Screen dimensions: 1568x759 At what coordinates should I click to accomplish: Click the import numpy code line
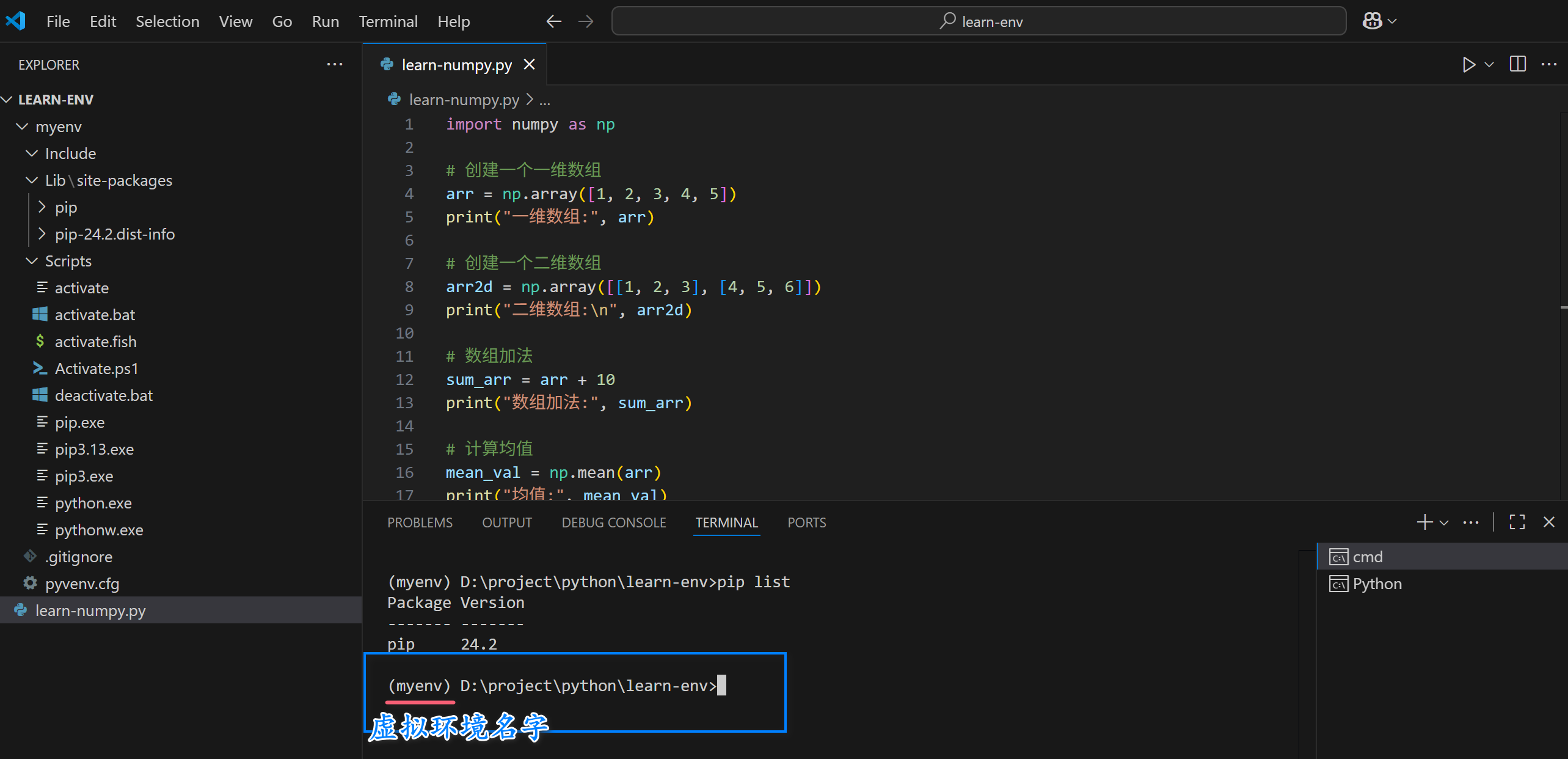530,124
